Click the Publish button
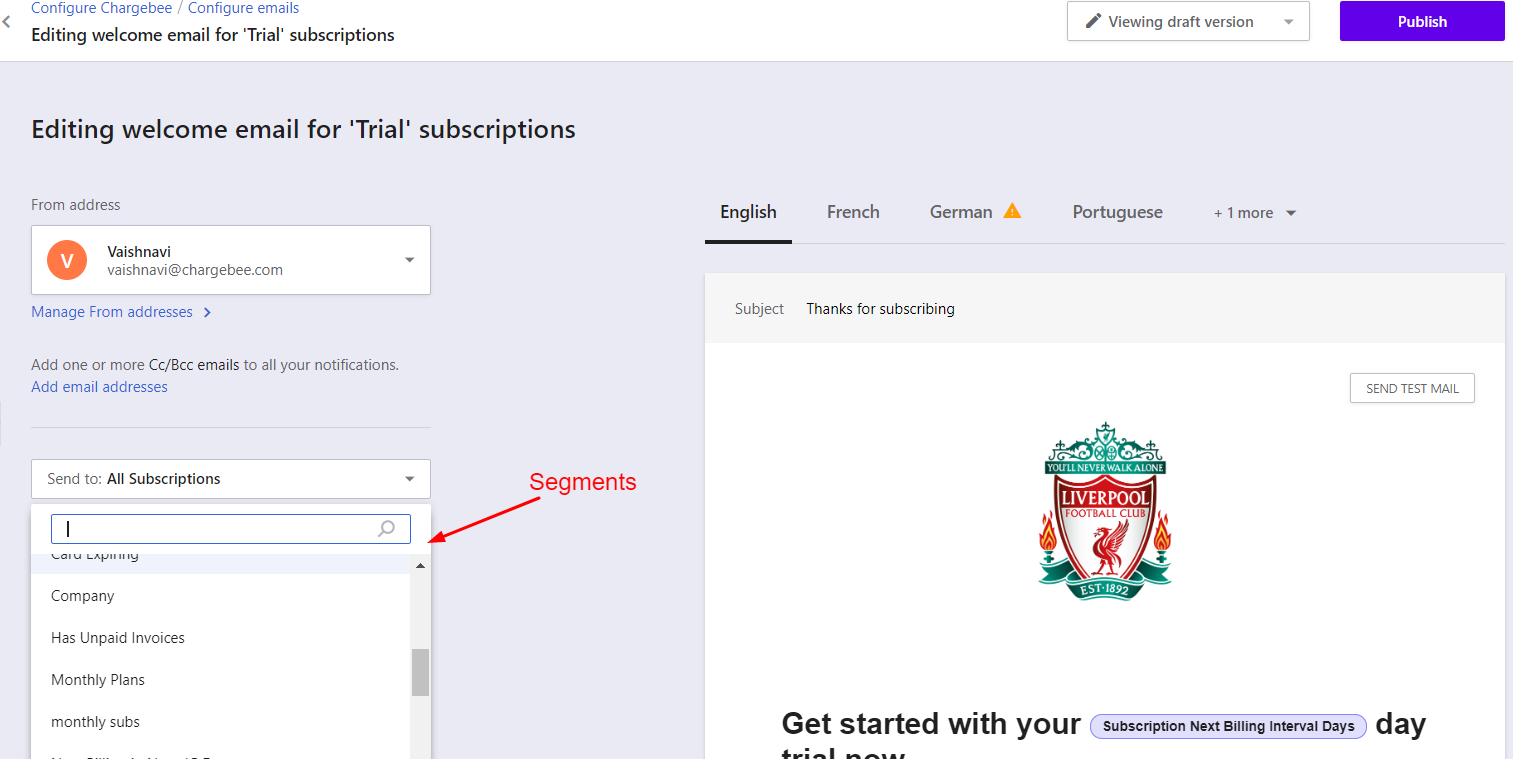 (1421, 21)
